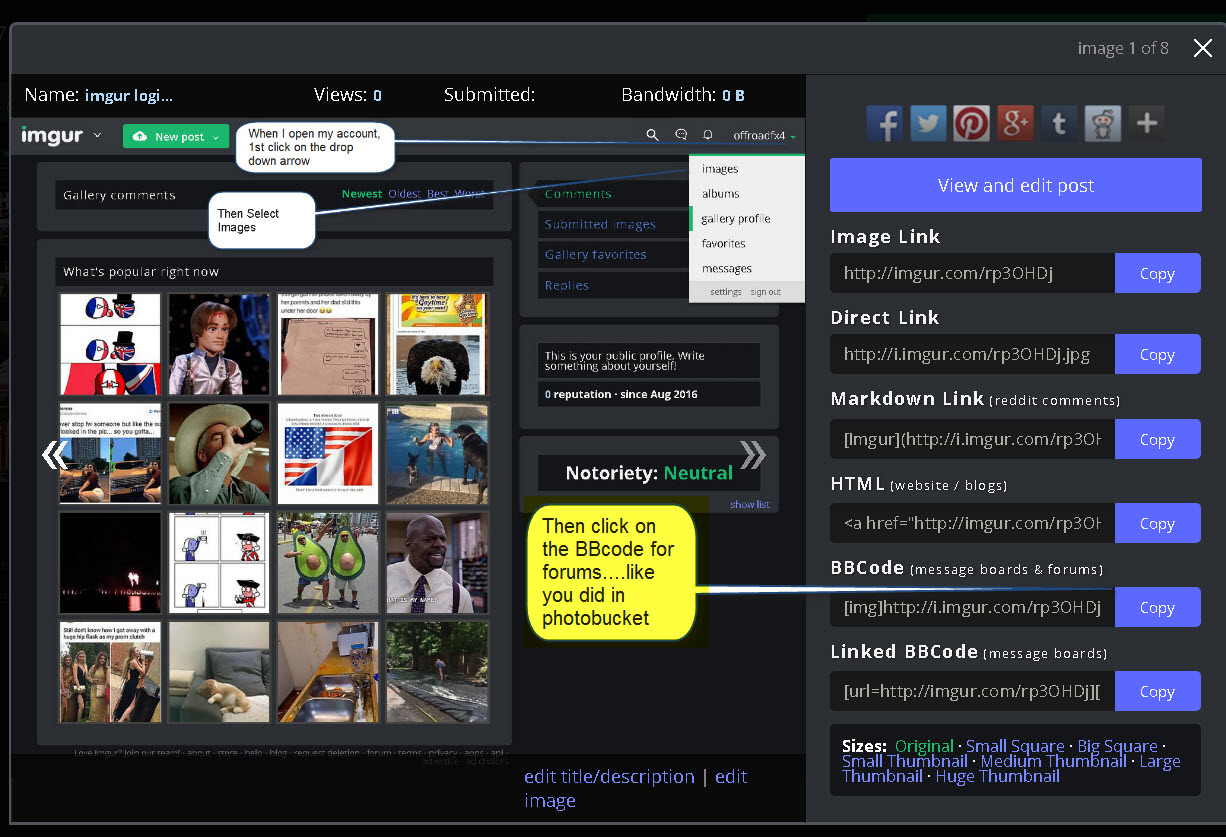Choose Huge Thumbnail size
1226x837 pixels.
coord(997,776)
